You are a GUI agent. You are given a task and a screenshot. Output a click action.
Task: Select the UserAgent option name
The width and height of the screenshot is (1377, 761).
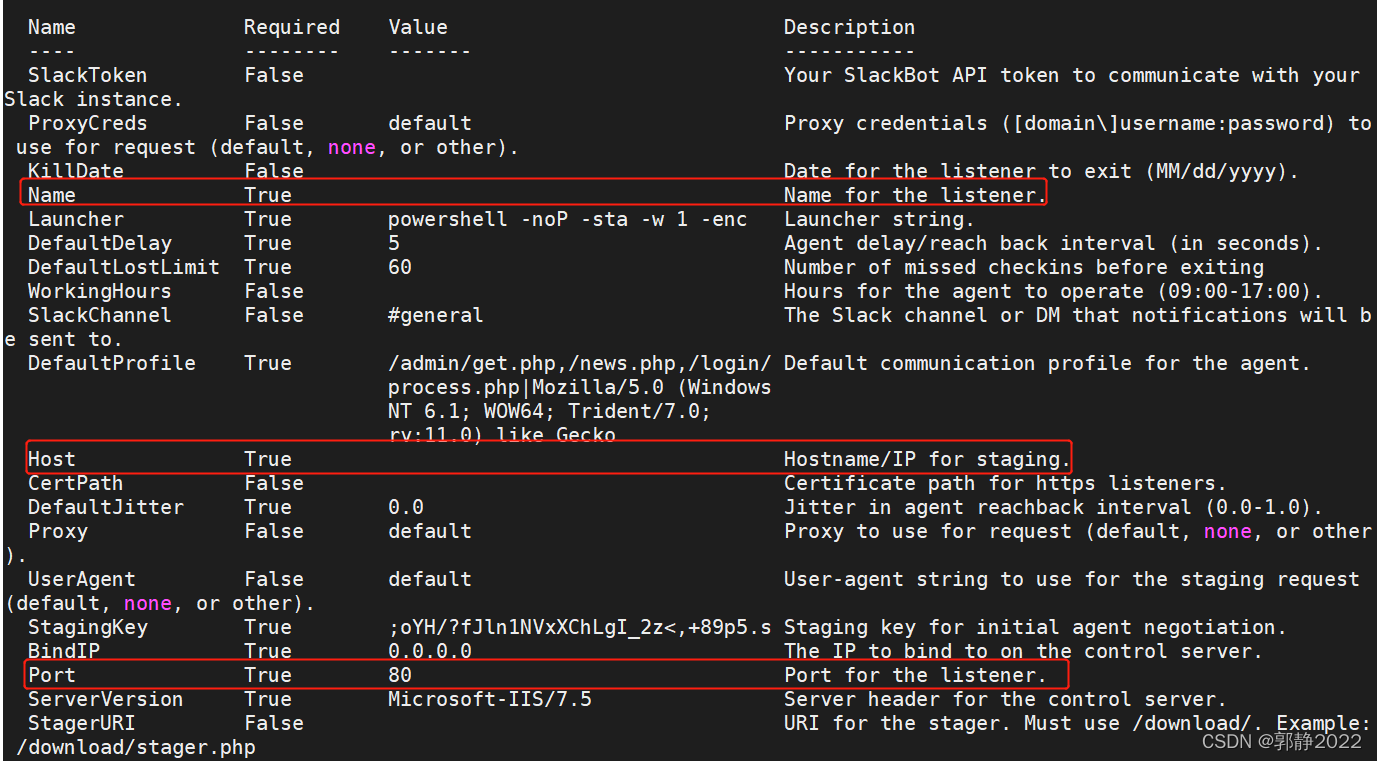[81, 579]
